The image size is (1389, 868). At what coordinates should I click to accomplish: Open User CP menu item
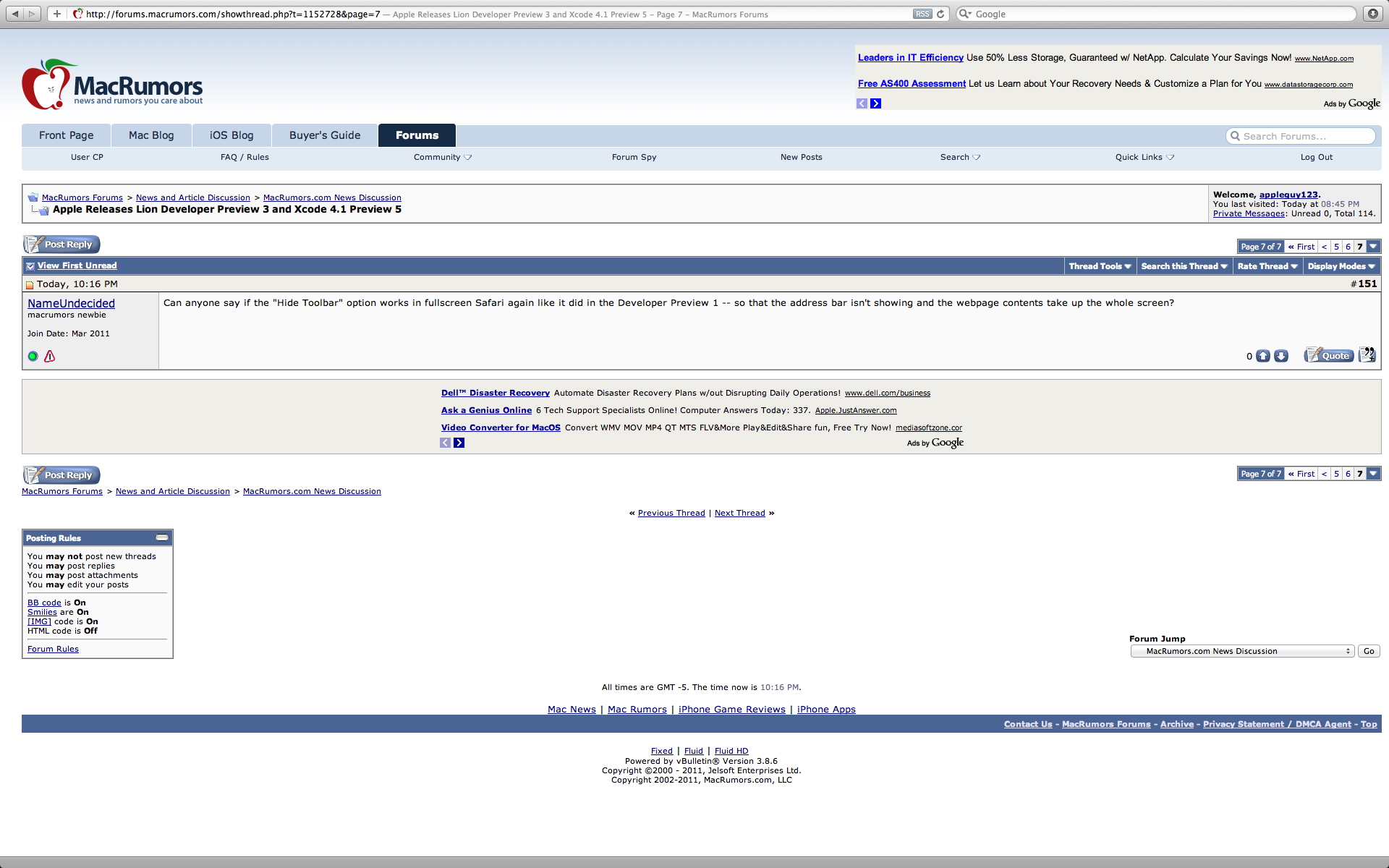87,157
